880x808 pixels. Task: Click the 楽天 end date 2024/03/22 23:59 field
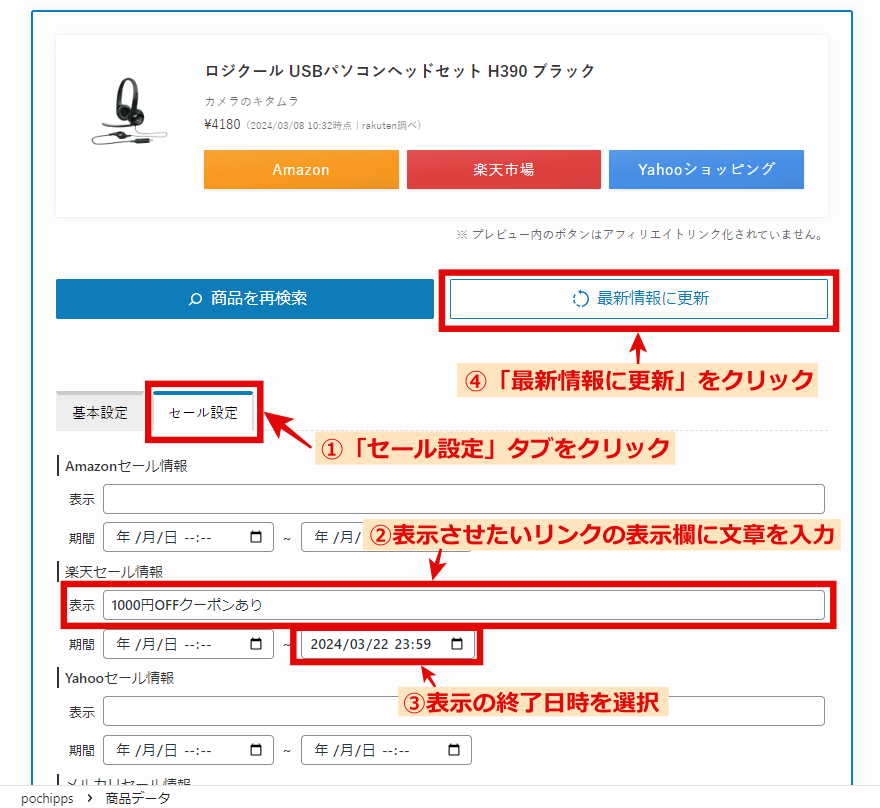[x=387, y=644]
